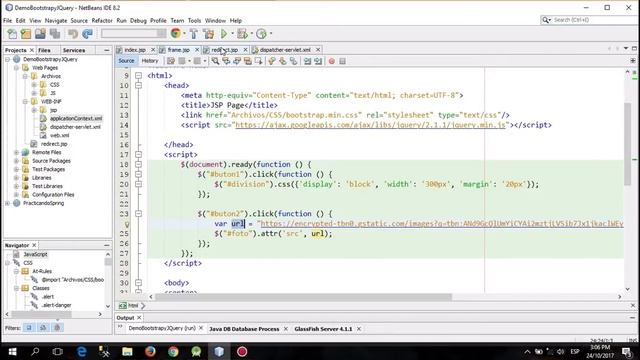Toggle the third Navigator filter button
Image resolution: width=640 pixels, height=360 pixels.
click(x=57, y=327)
